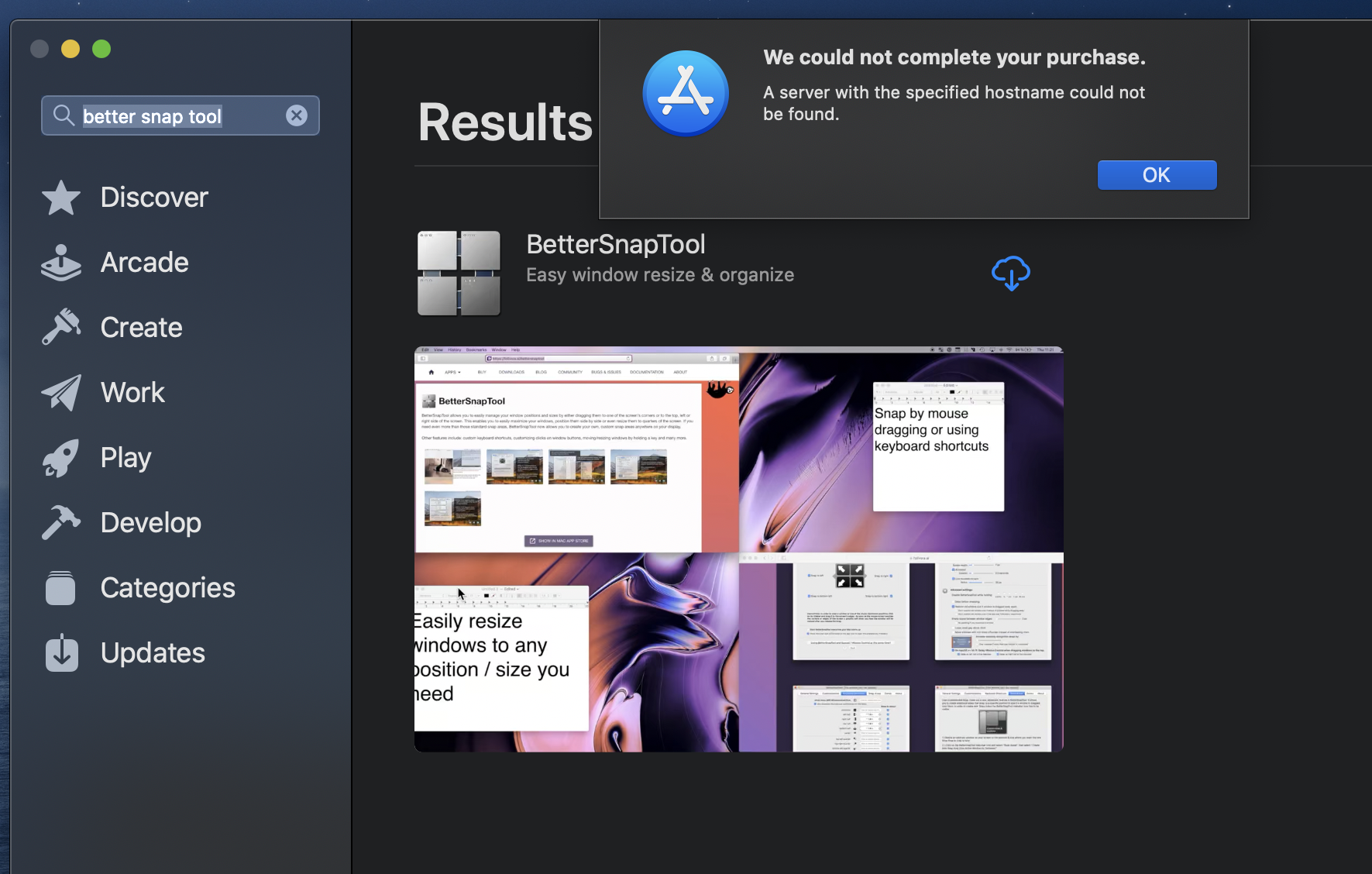This screenshot has height=874, width=1372.
Task: Click the Play rocket icon
Action: pyautogui.click(x=61, y=458)
